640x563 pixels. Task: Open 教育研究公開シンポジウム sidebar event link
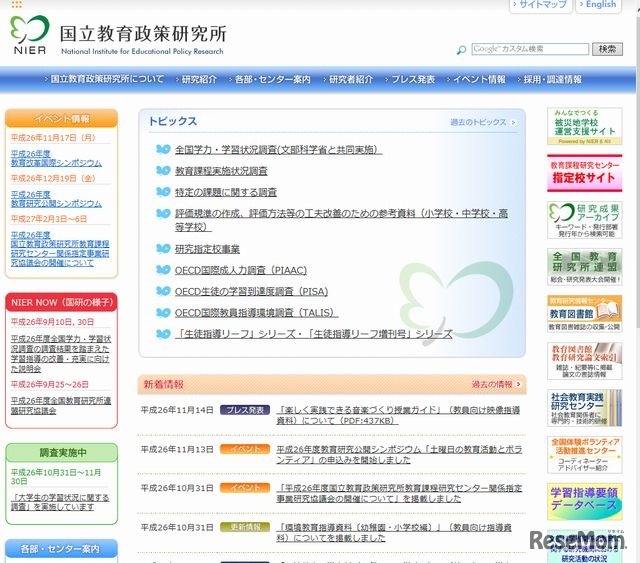coord(56,199)
